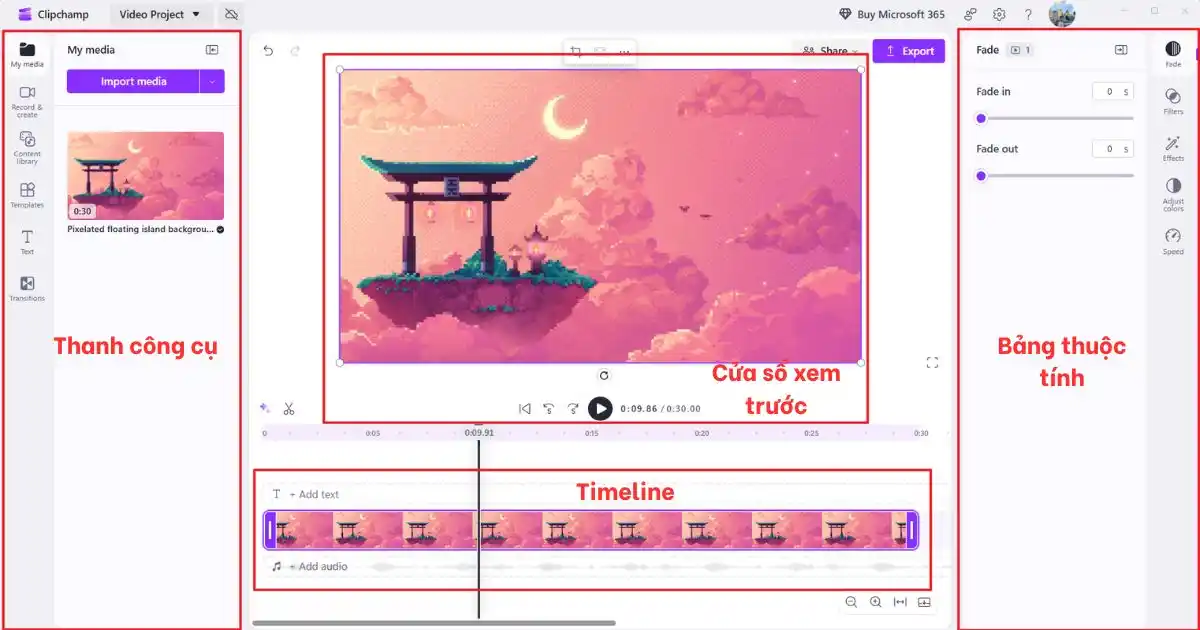
Task: Click the fit icon in floating toolbar
Action: click(600, 52)
